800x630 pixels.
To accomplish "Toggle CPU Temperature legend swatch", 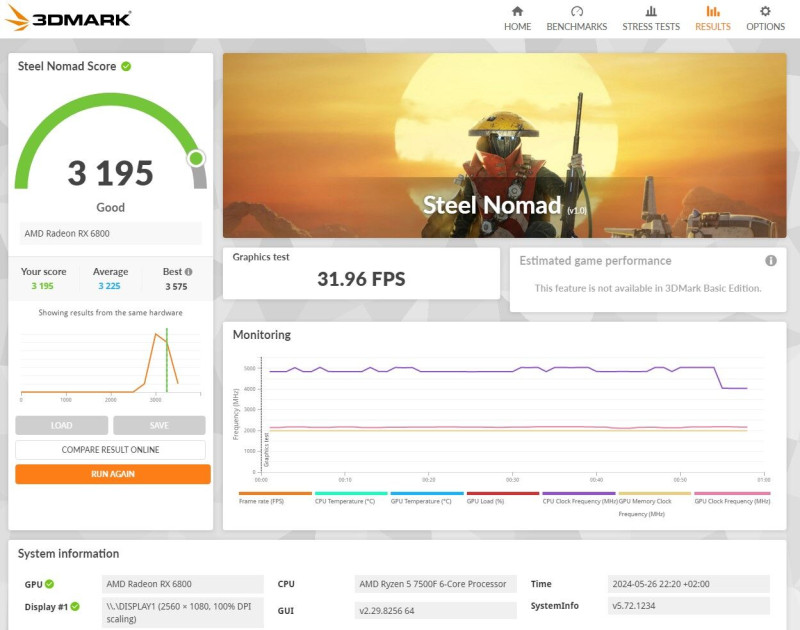I will click(x=351, y=493).
